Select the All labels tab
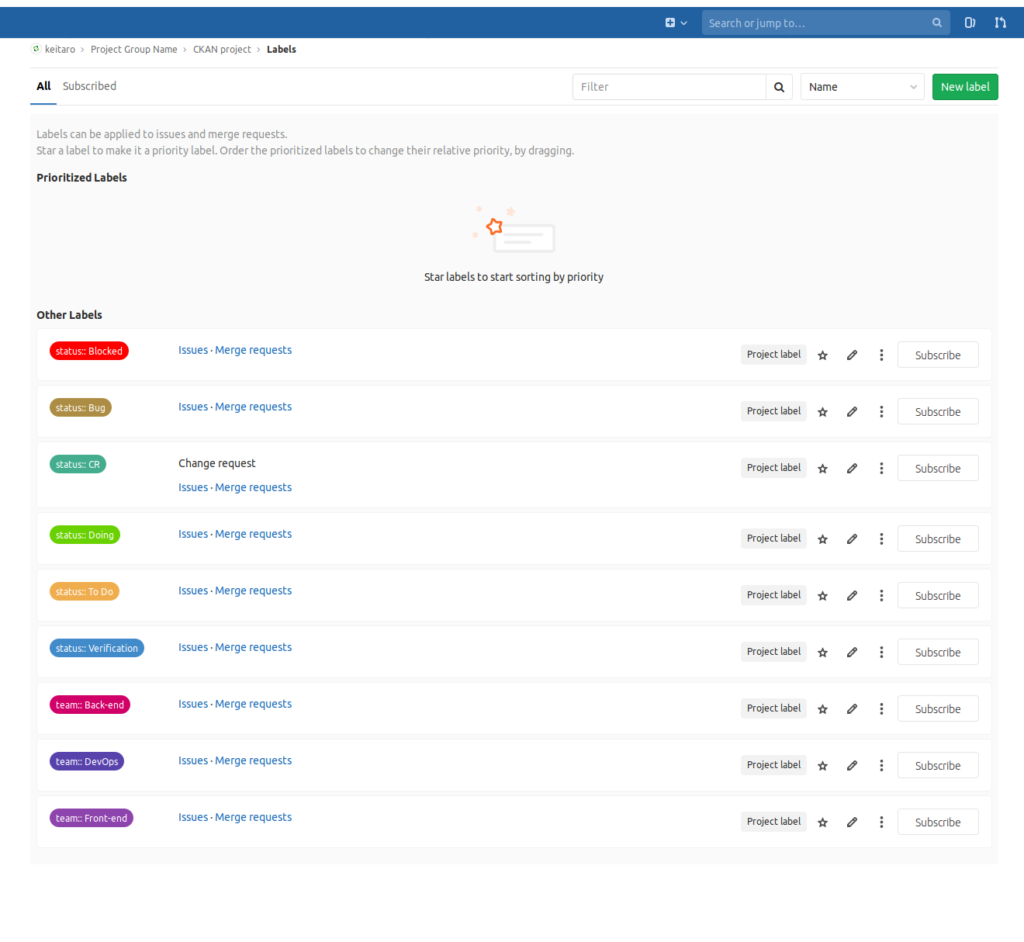Viewport: 1024px width, 942px height. (43, 86)
